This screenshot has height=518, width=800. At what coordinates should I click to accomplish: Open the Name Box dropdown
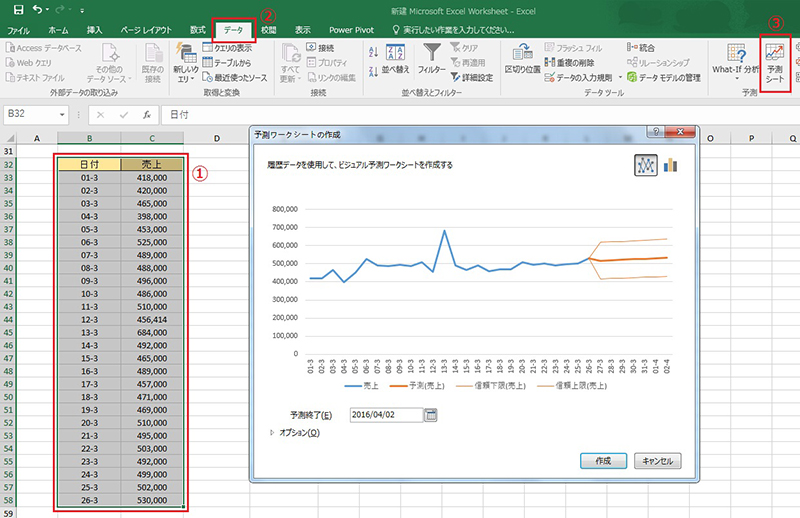pyautogui.click(x=62, y=114)
